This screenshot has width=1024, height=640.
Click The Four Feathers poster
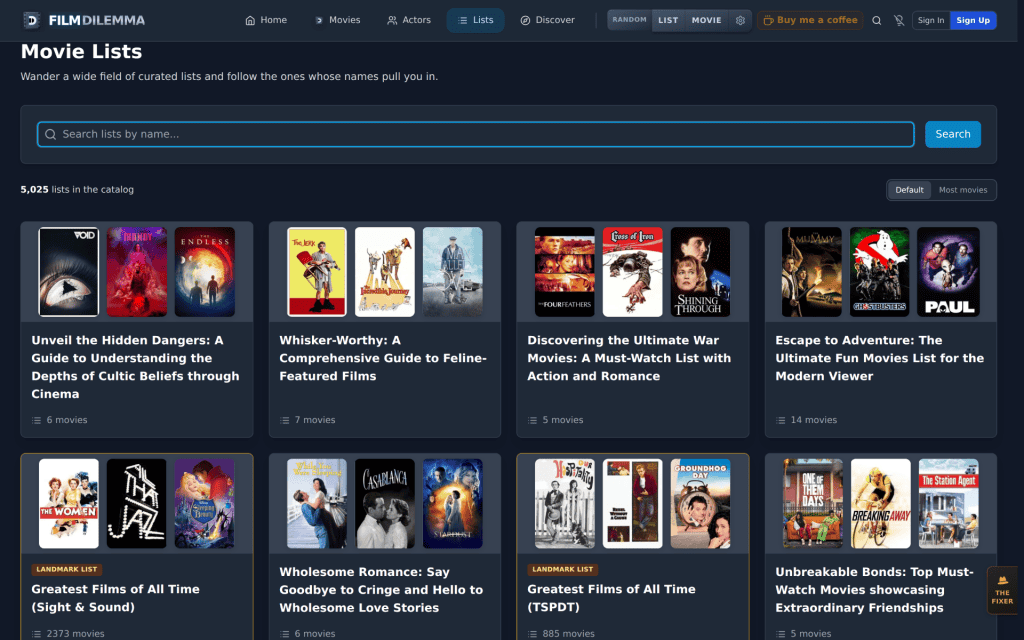(x=565, y=272)
